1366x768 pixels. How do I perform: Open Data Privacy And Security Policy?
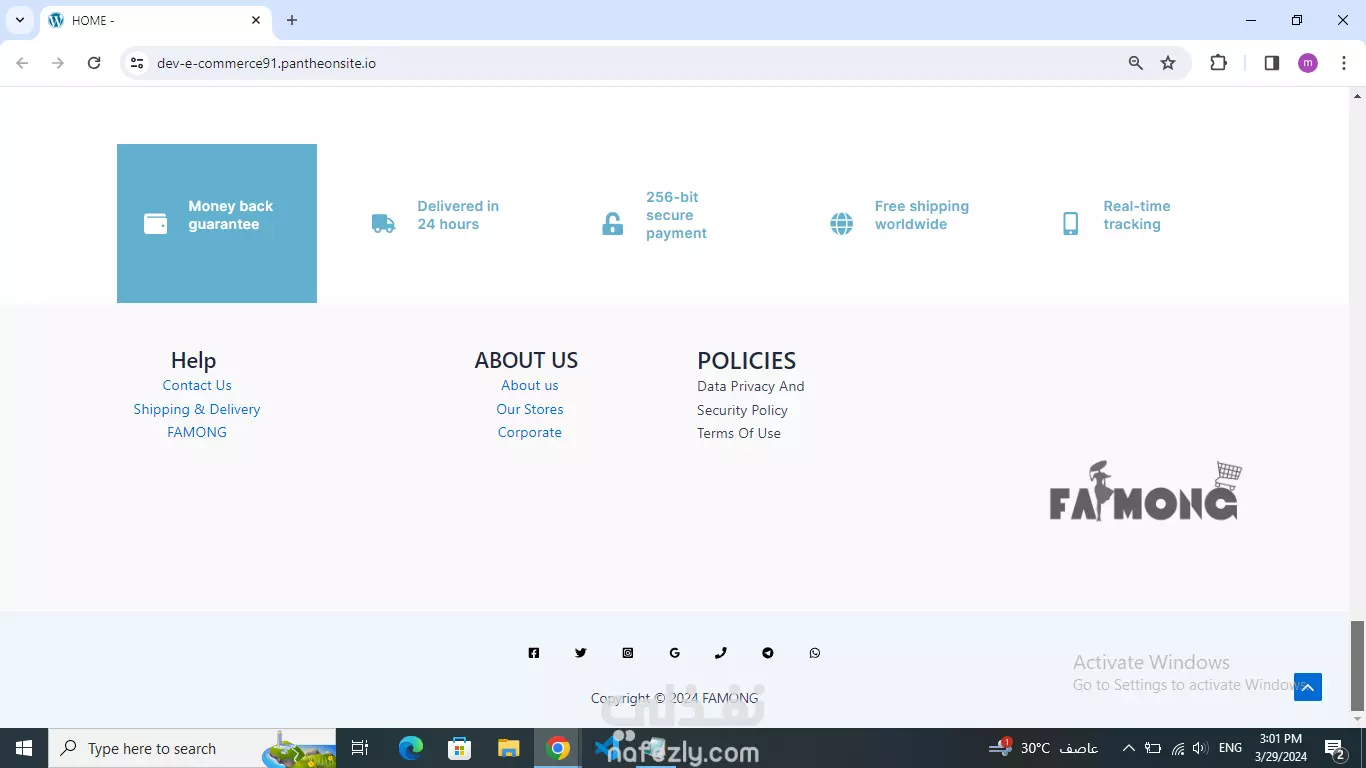[751, 398]
